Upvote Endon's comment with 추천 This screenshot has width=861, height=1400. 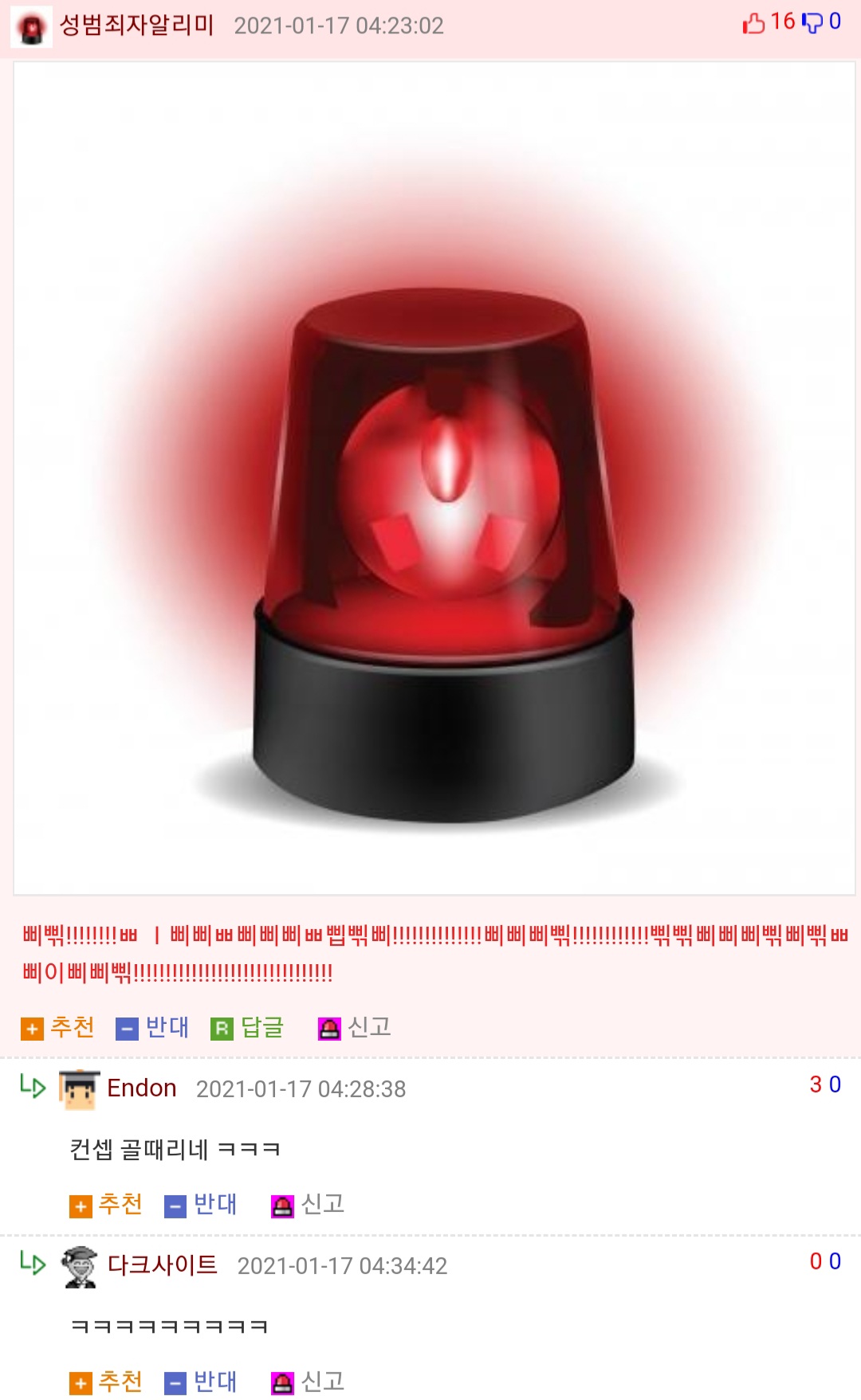coord(106,1204)
